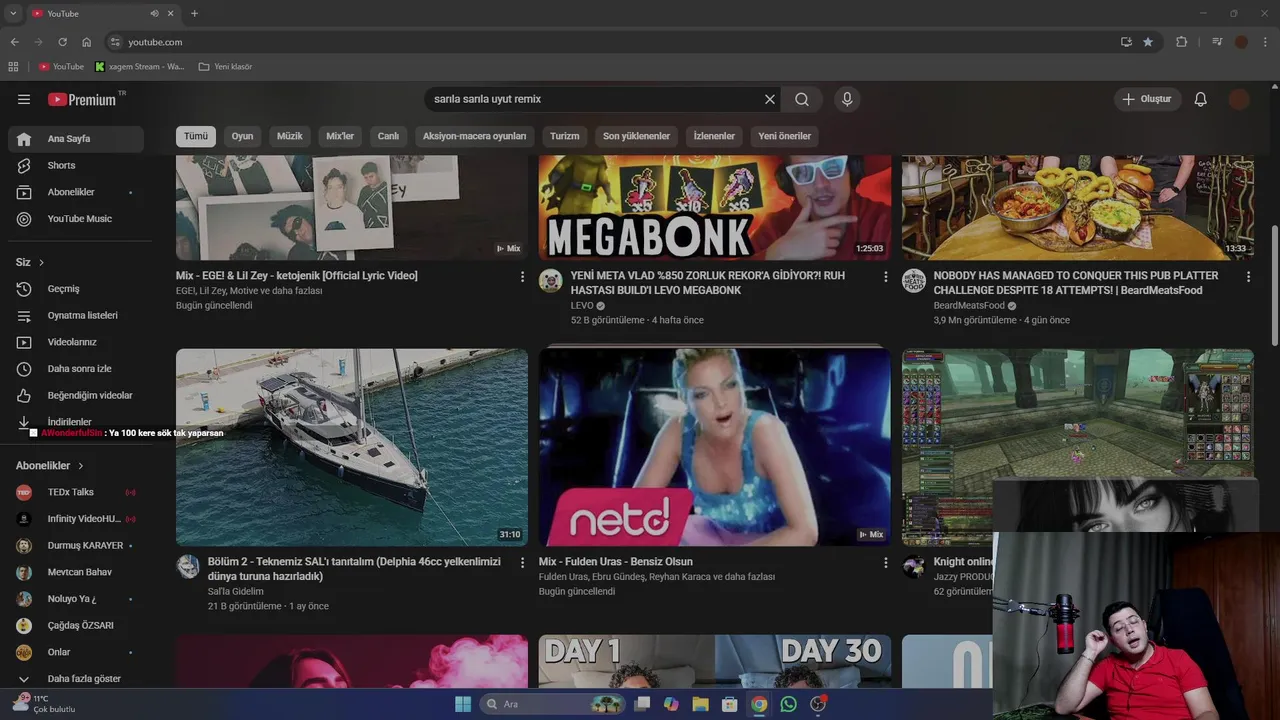Play the sailboat Teknemiz SAL thumbnail
This screenshot has height=720, width=1280.
click(x=352, y=447)
